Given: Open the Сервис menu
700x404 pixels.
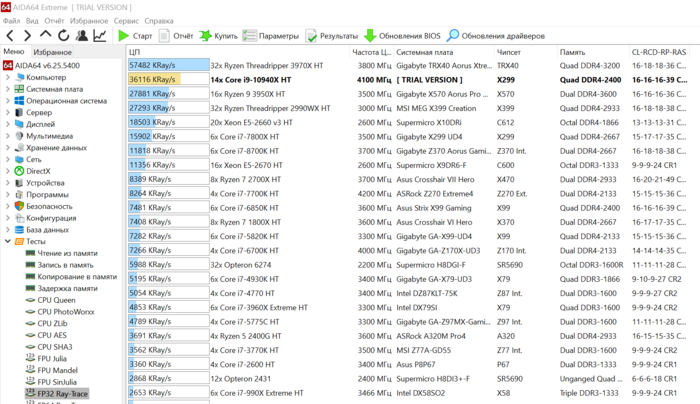Looking at the screenshot, I should click(126, 21).
